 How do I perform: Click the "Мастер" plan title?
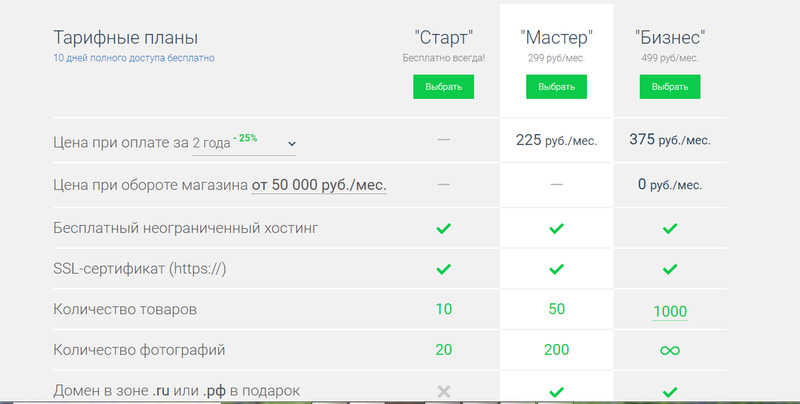pyautogui.click(x=556, y=38)
